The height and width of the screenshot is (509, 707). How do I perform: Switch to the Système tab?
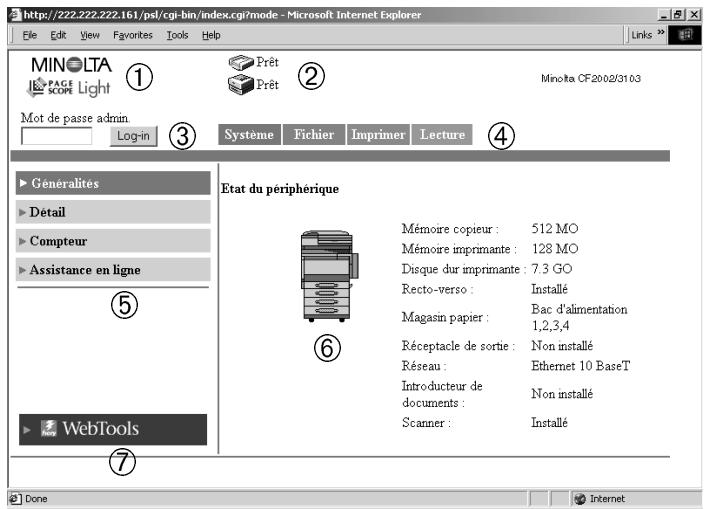tap(249, 134)
